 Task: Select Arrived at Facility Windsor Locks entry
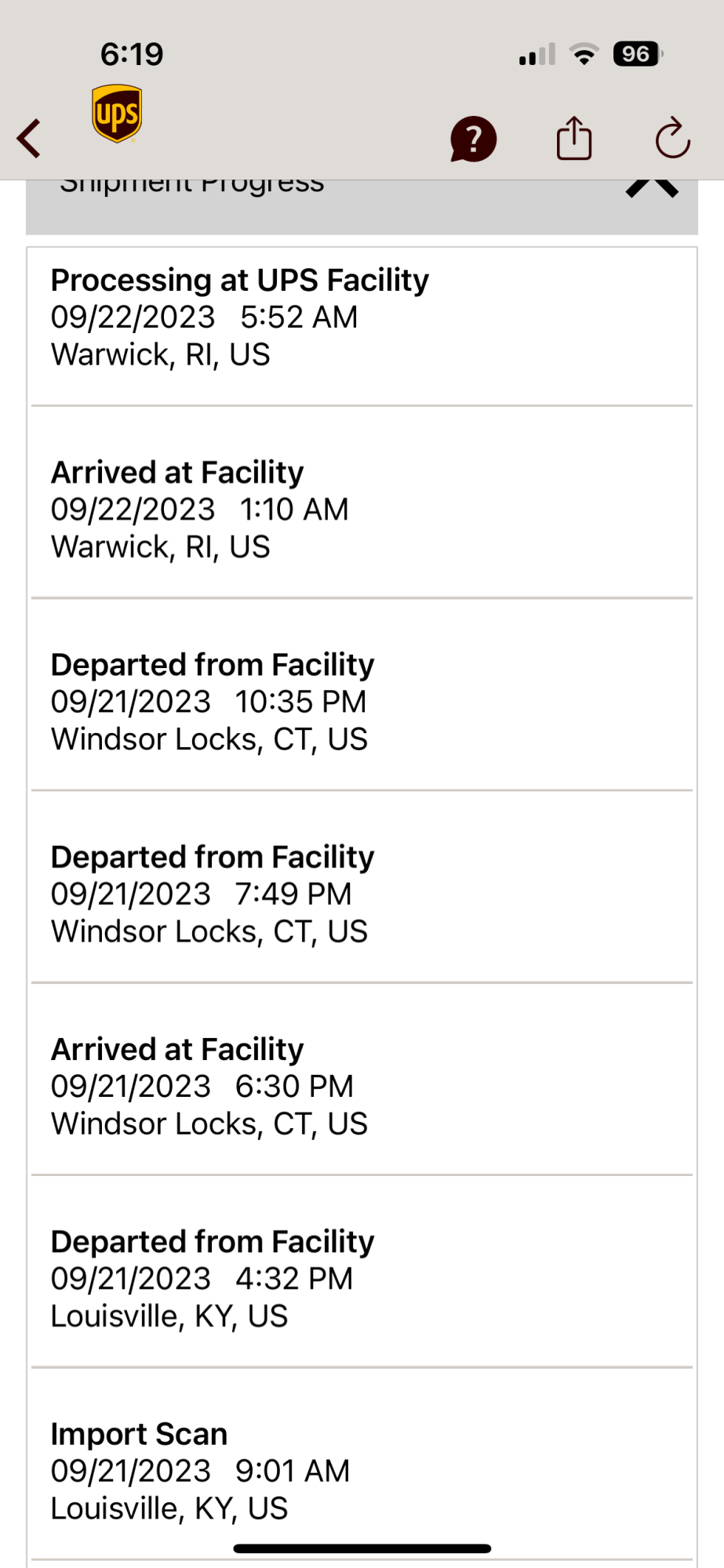click(362, 1079)
